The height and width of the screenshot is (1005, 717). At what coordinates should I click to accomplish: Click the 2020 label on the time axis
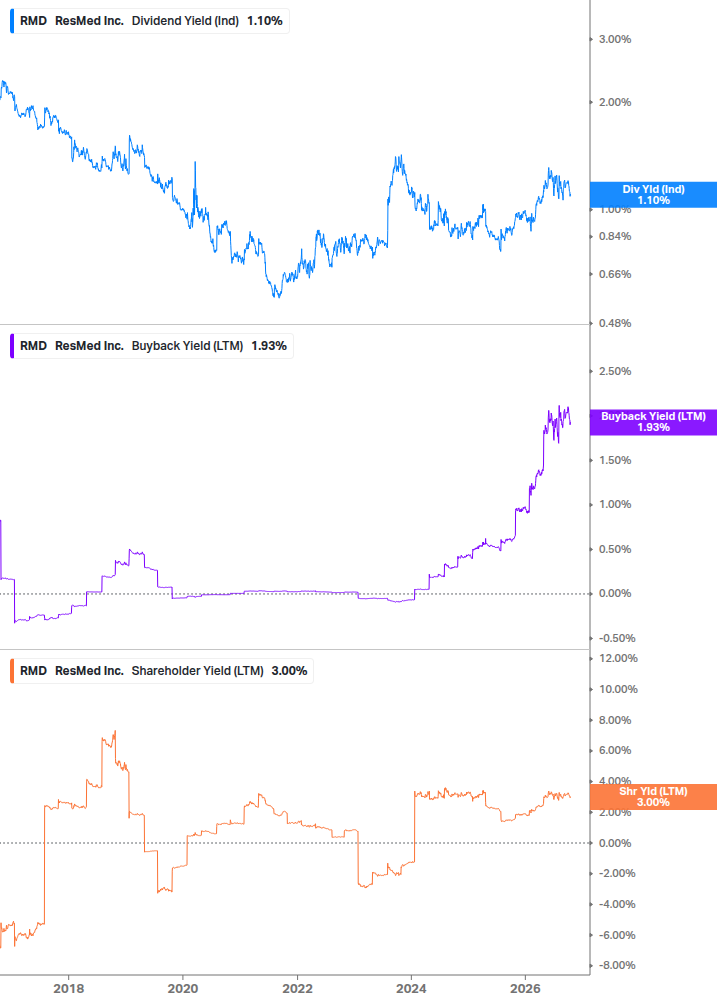[183, 988]
